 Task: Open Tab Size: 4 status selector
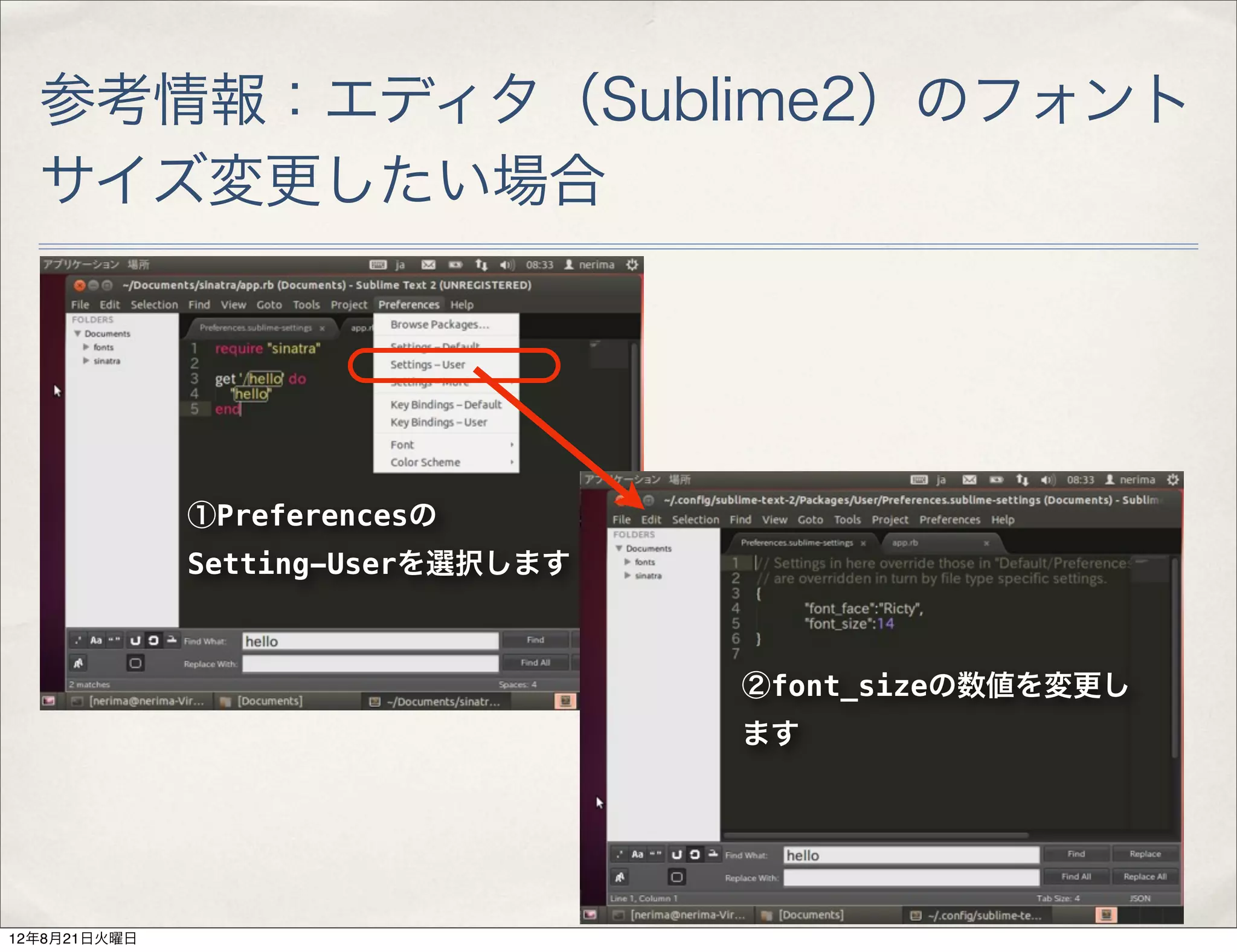point(1058,898)
